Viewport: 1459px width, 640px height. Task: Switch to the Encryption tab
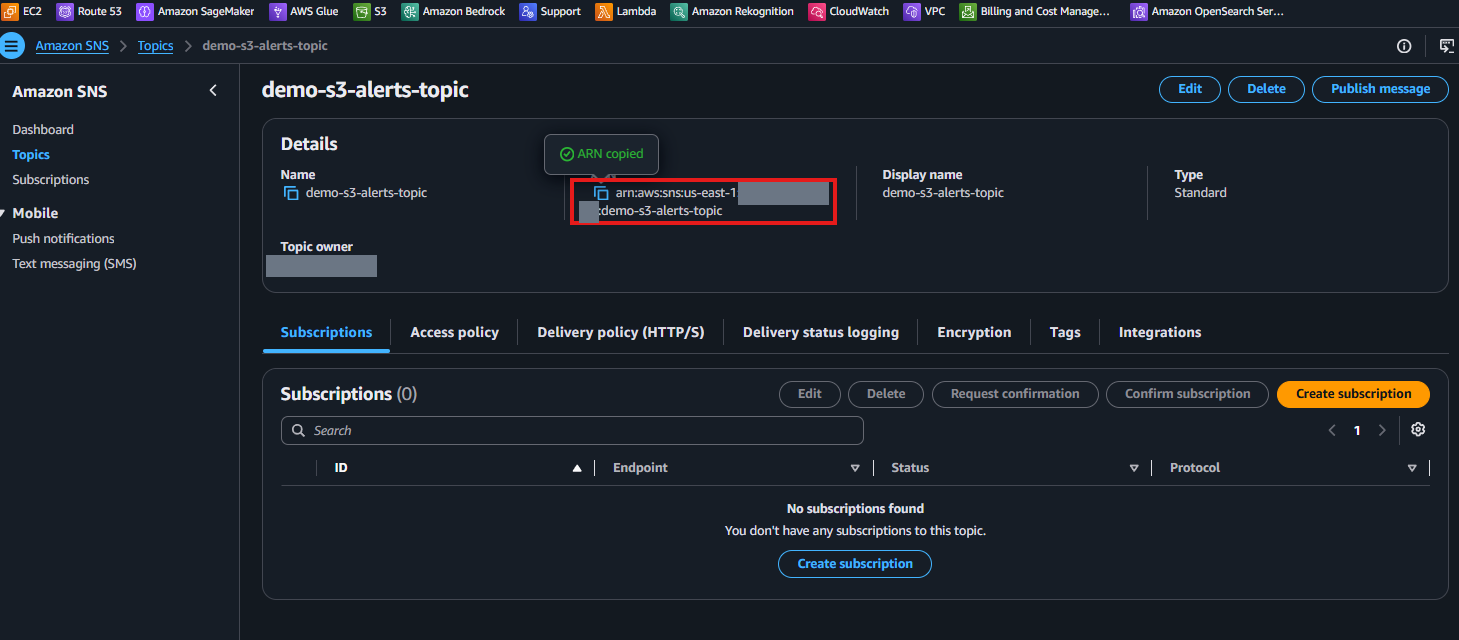coord(974,332)
